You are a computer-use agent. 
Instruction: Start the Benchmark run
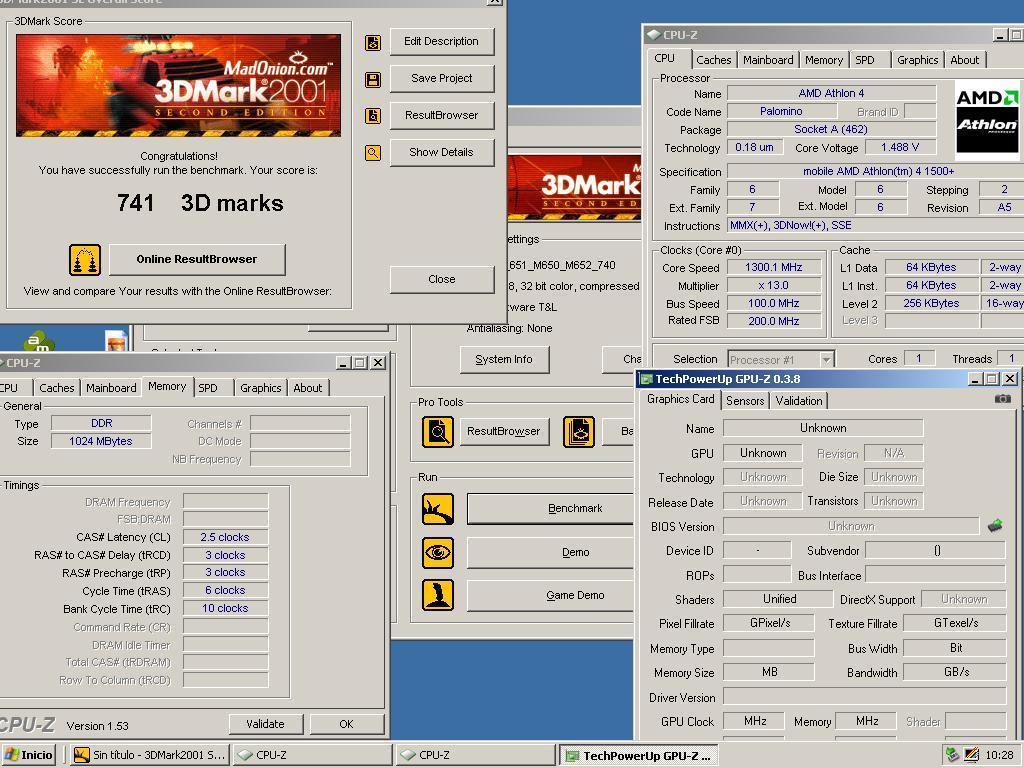click(552, 509)
